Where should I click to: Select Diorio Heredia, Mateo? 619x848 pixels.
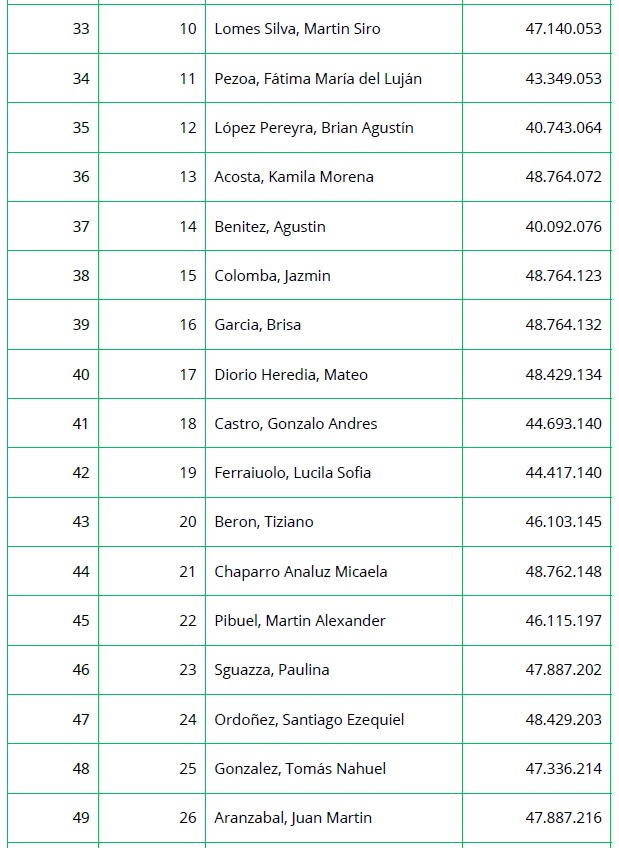tap(291, 375)
